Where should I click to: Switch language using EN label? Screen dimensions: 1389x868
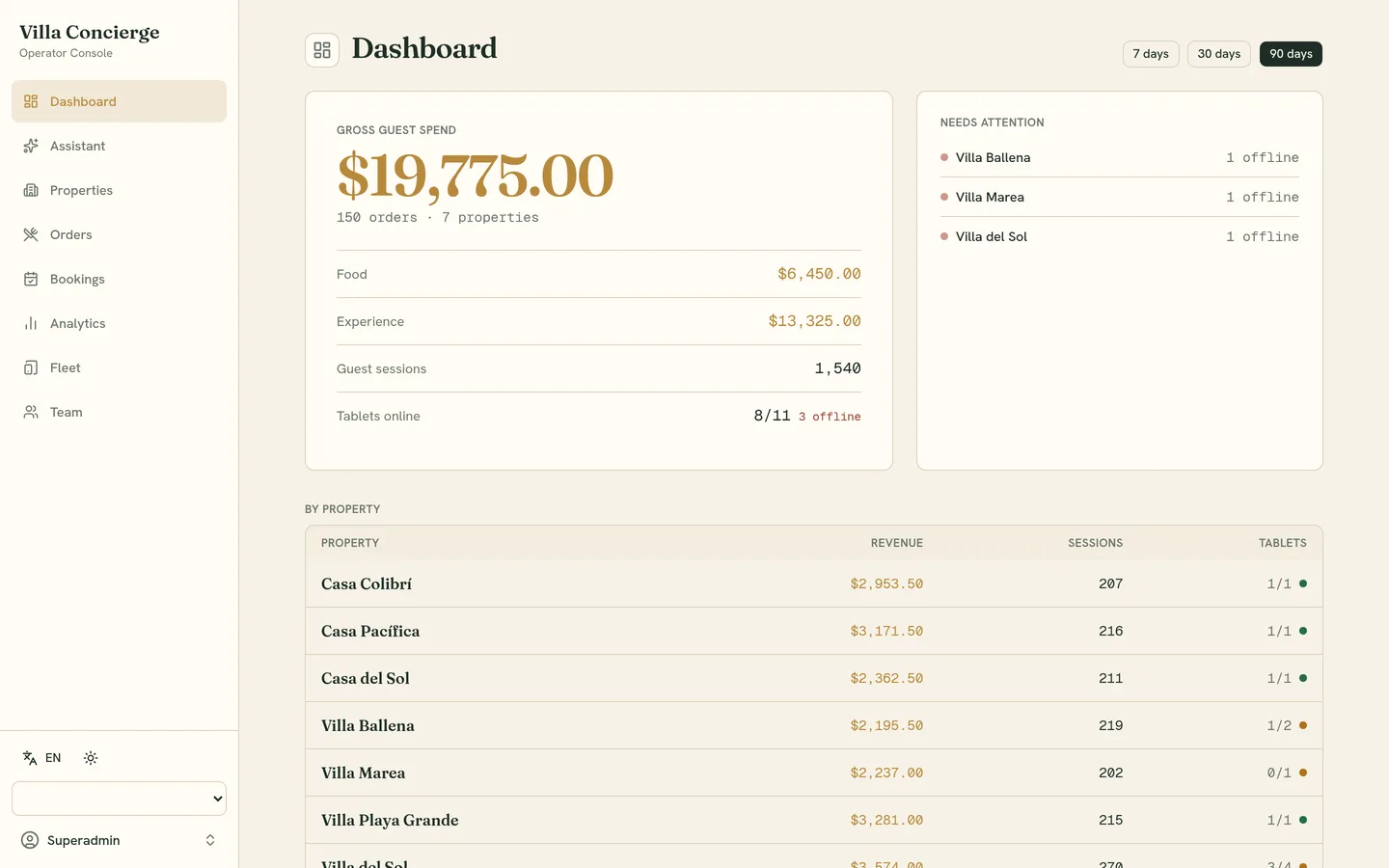point(53,758)
